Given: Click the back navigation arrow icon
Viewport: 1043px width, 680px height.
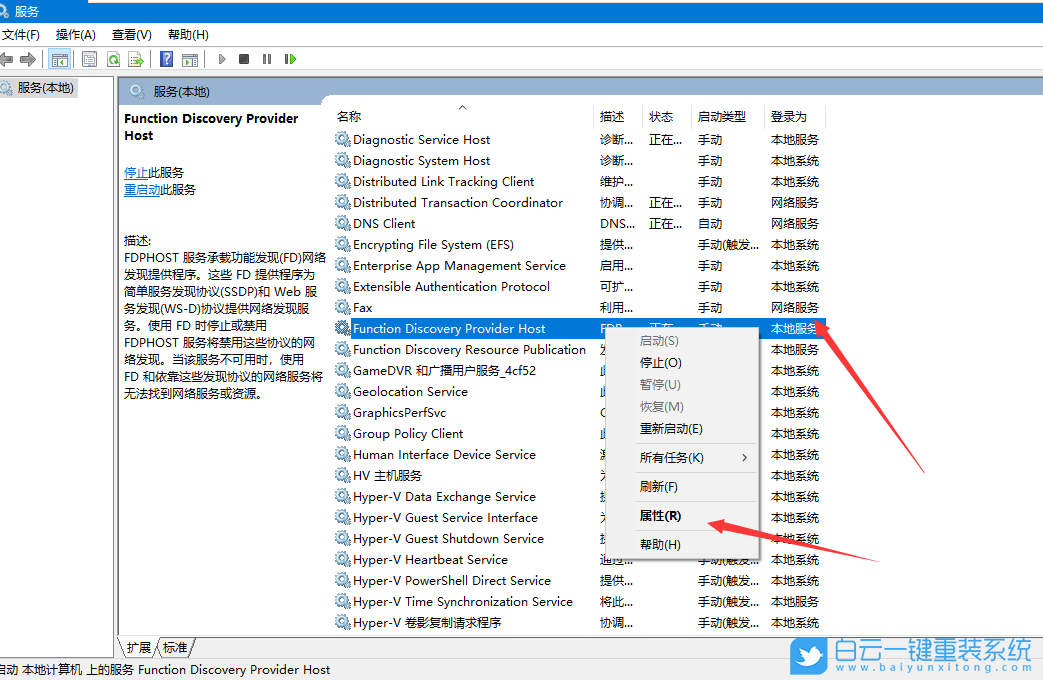Looking at the screenshot, I should [x=8, y=58].
